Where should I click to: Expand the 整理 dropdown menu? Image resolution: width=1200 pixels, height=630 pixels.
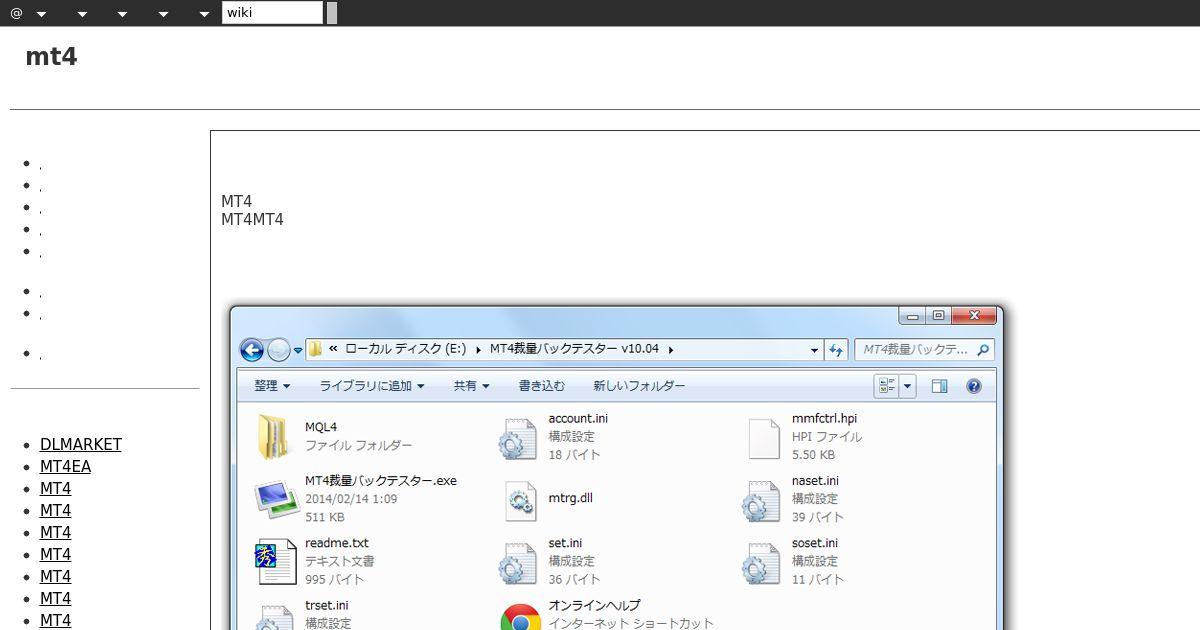point(272,386)
